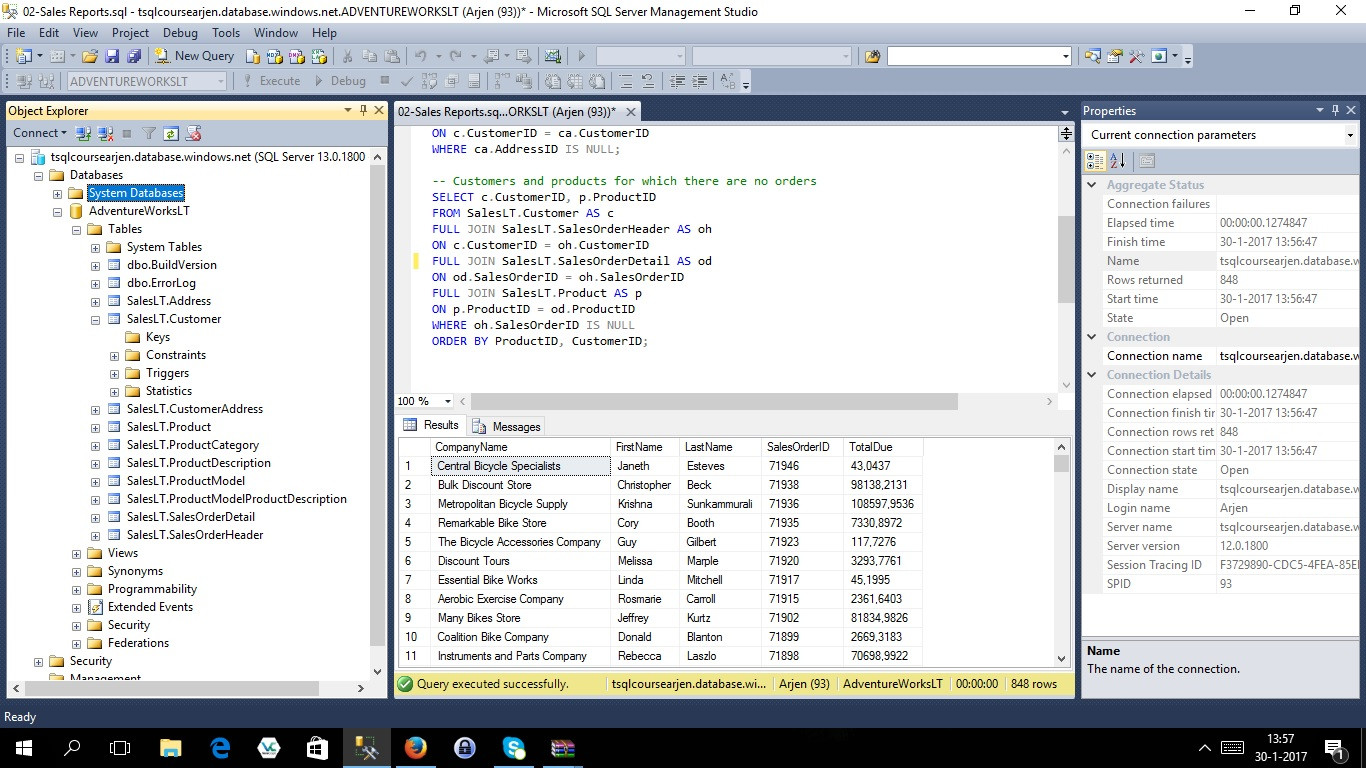Click the Debug button
Screen dimensions: 1366x768
(x=339, y=81)
